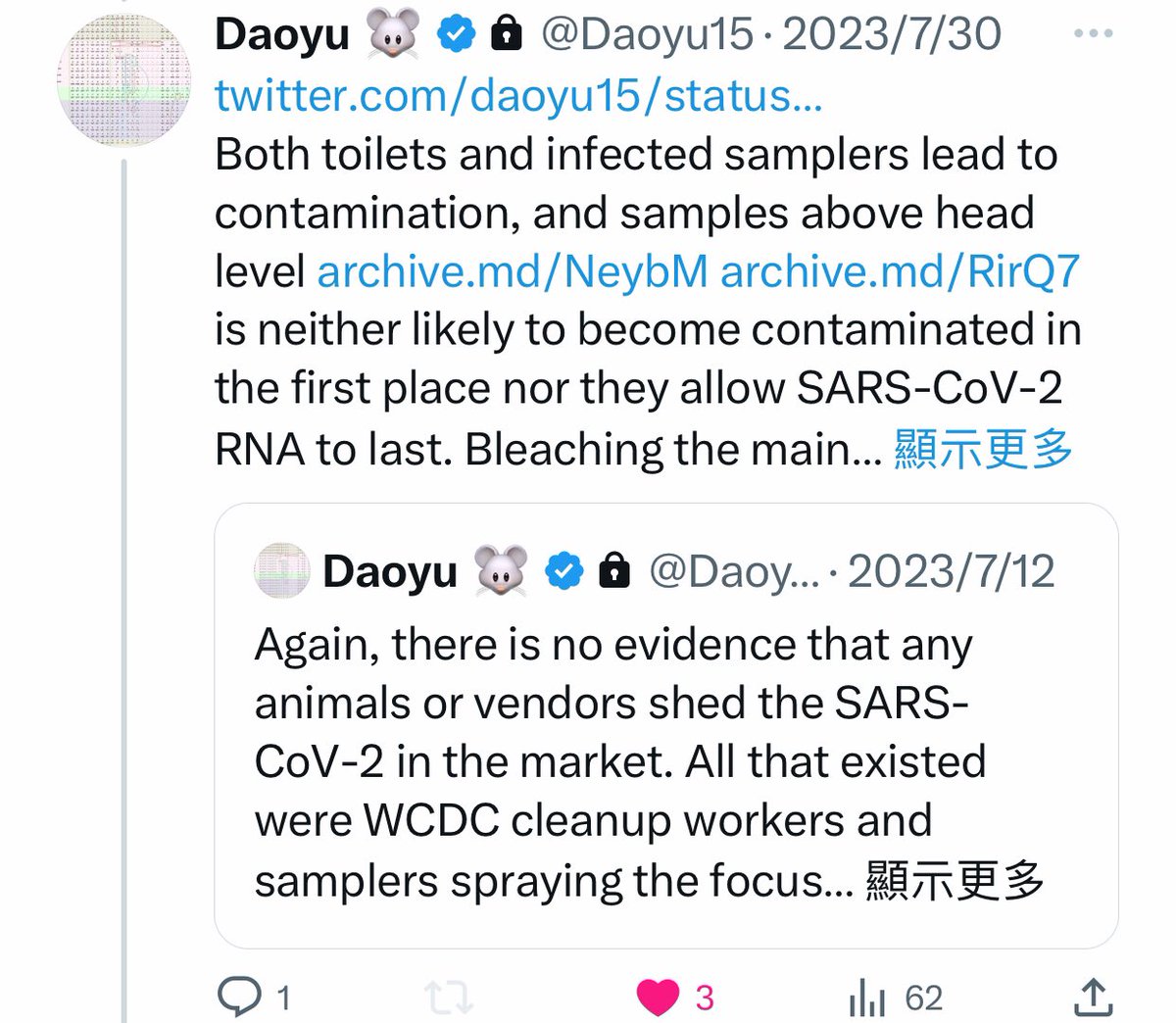
Task: Click the blue verified badge on main tweet
Action: click(x=455, y=35)
